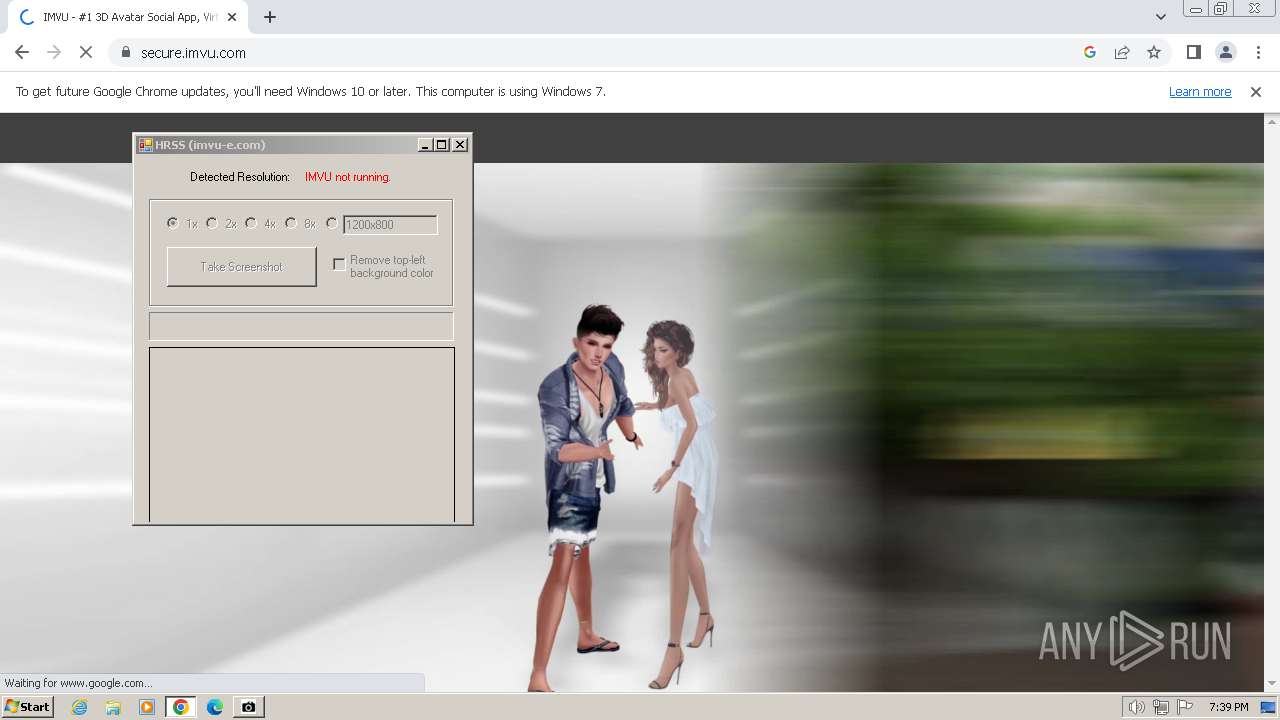This screenshot has width=1280, height=720.
Task: Click the HRSS progress bar
Action: click(301, 326)
